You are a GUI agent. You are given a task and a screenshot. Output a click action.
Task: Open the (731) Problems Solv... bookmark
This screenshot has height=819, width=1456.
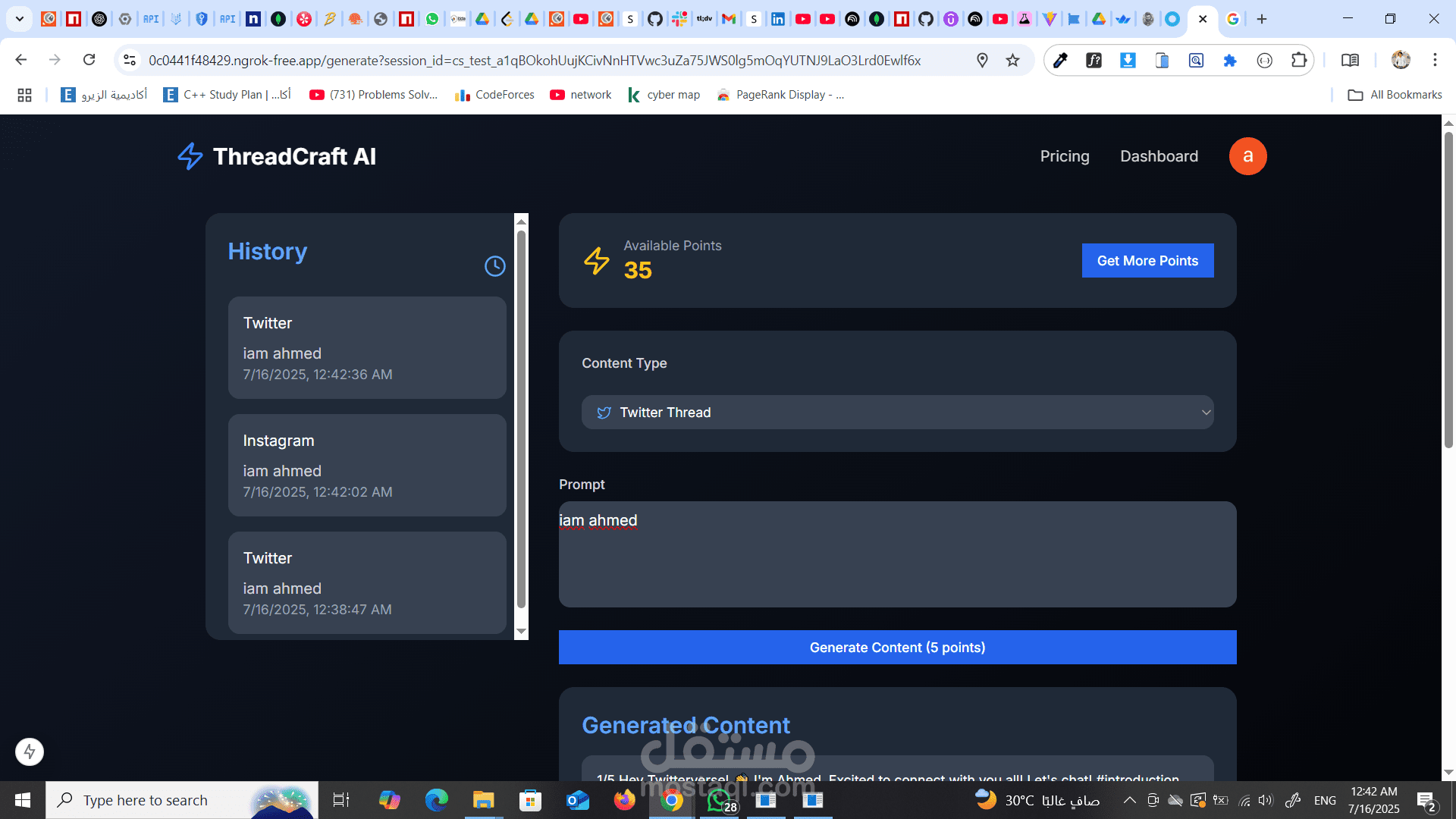pyautogui.click(x=374, y=95)
